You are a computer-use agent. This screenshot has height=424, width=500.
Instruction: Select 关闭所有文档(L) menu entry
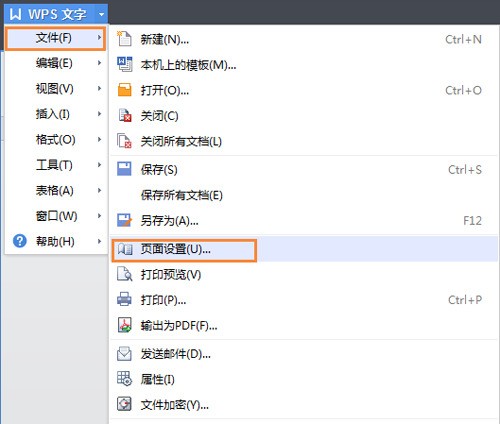point(304,141)
